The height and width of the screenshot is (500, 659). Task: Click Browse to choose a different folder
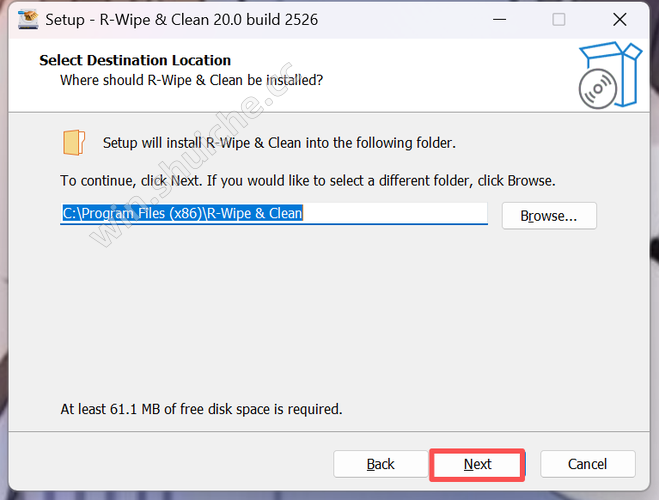pos(549,215)
